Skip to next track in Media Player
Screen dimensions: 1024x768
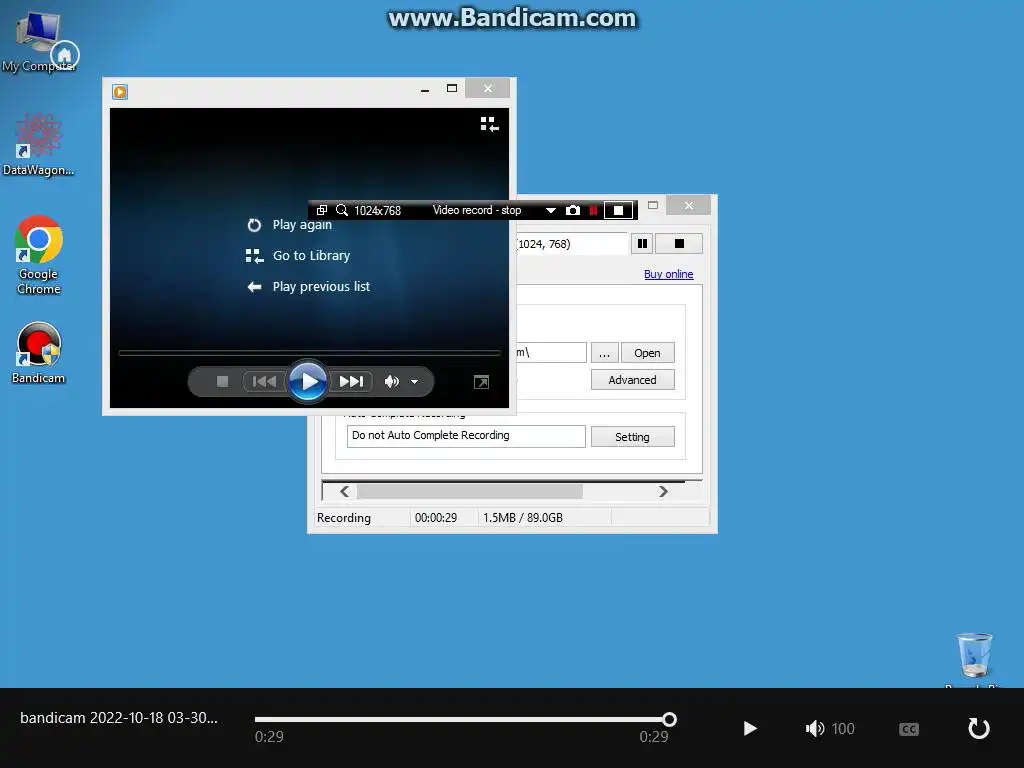point(351,381)
